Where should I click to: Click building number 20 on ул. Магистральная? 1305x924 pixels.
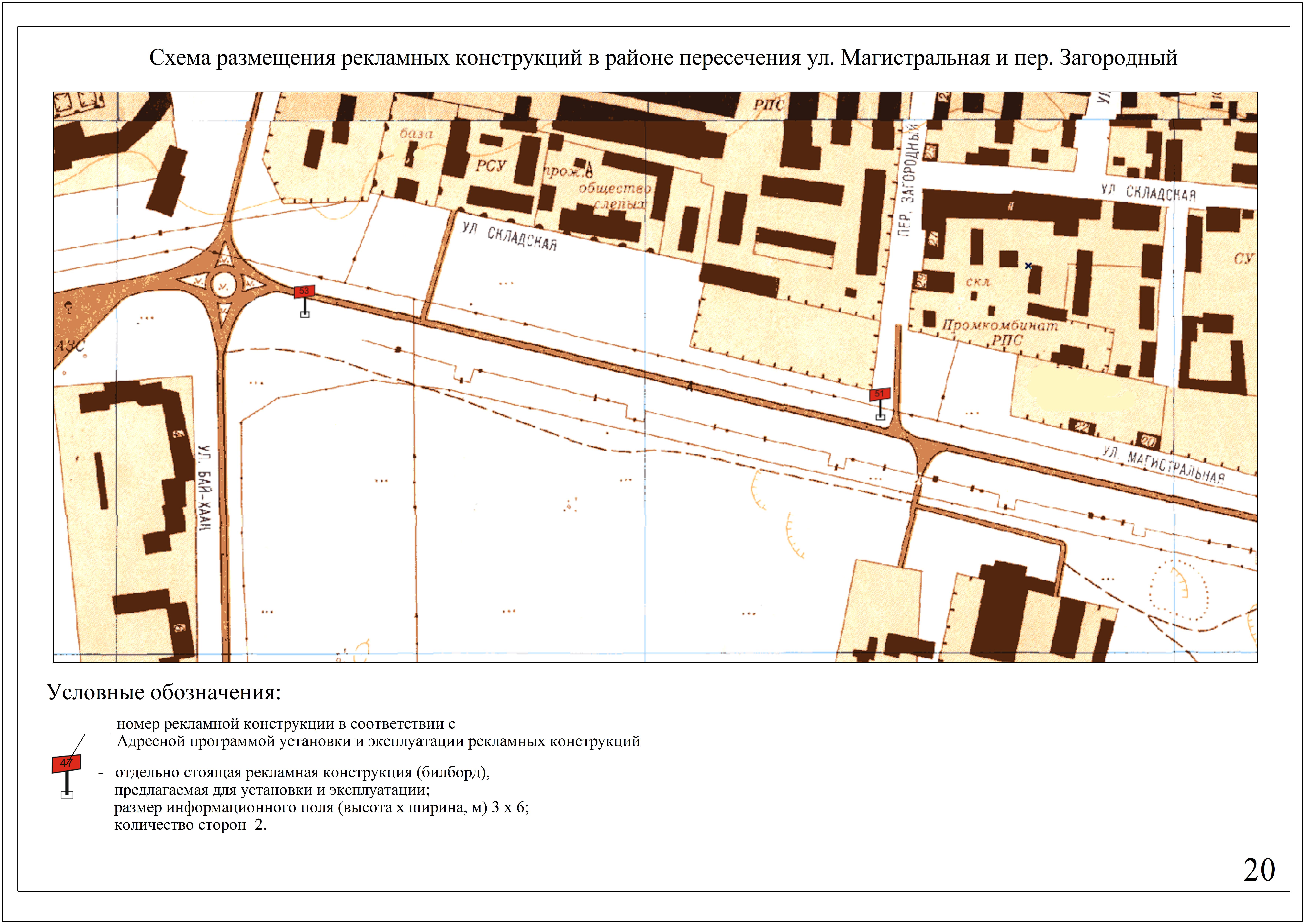(x=1149, y=441)
